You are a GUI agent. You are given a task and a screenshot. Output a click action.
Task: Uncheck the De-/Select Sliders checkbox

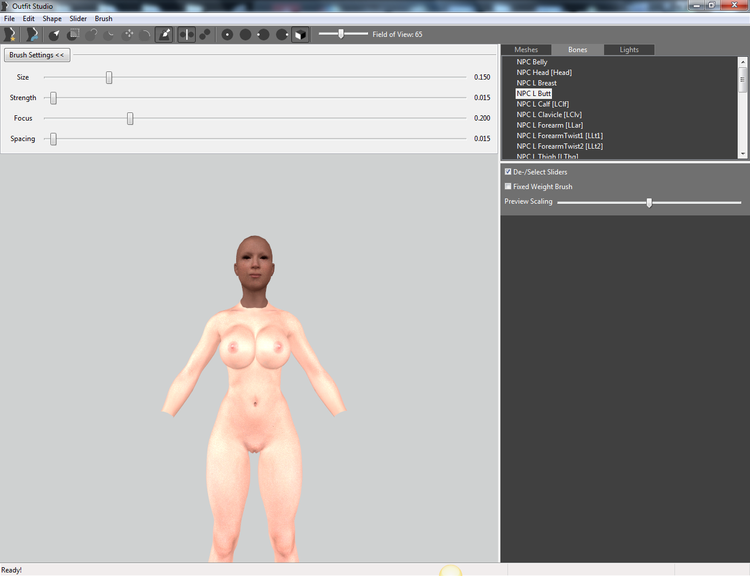tap(508, 172)
